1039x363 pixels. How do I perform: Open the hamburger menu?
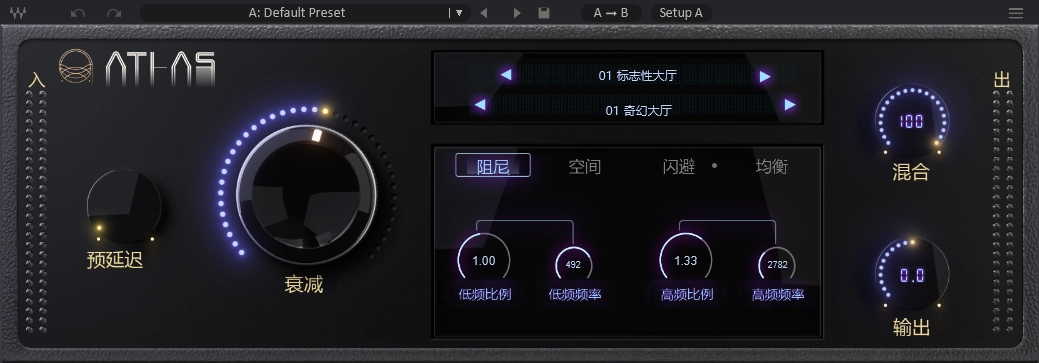click(x=1016, y=13)
